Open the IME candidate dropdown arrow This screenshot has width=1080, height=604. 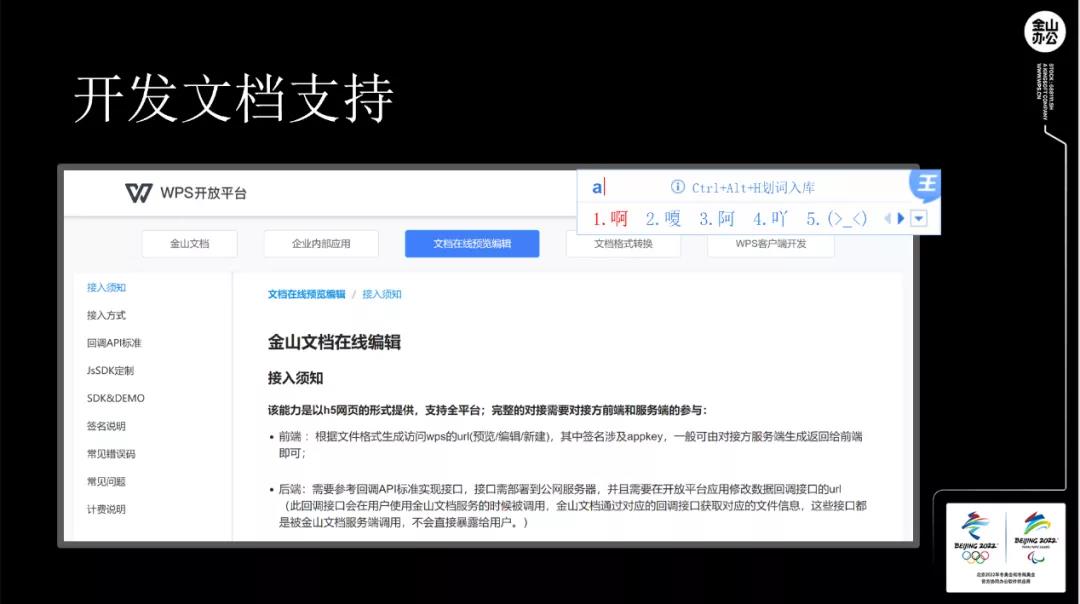[919, 219]
